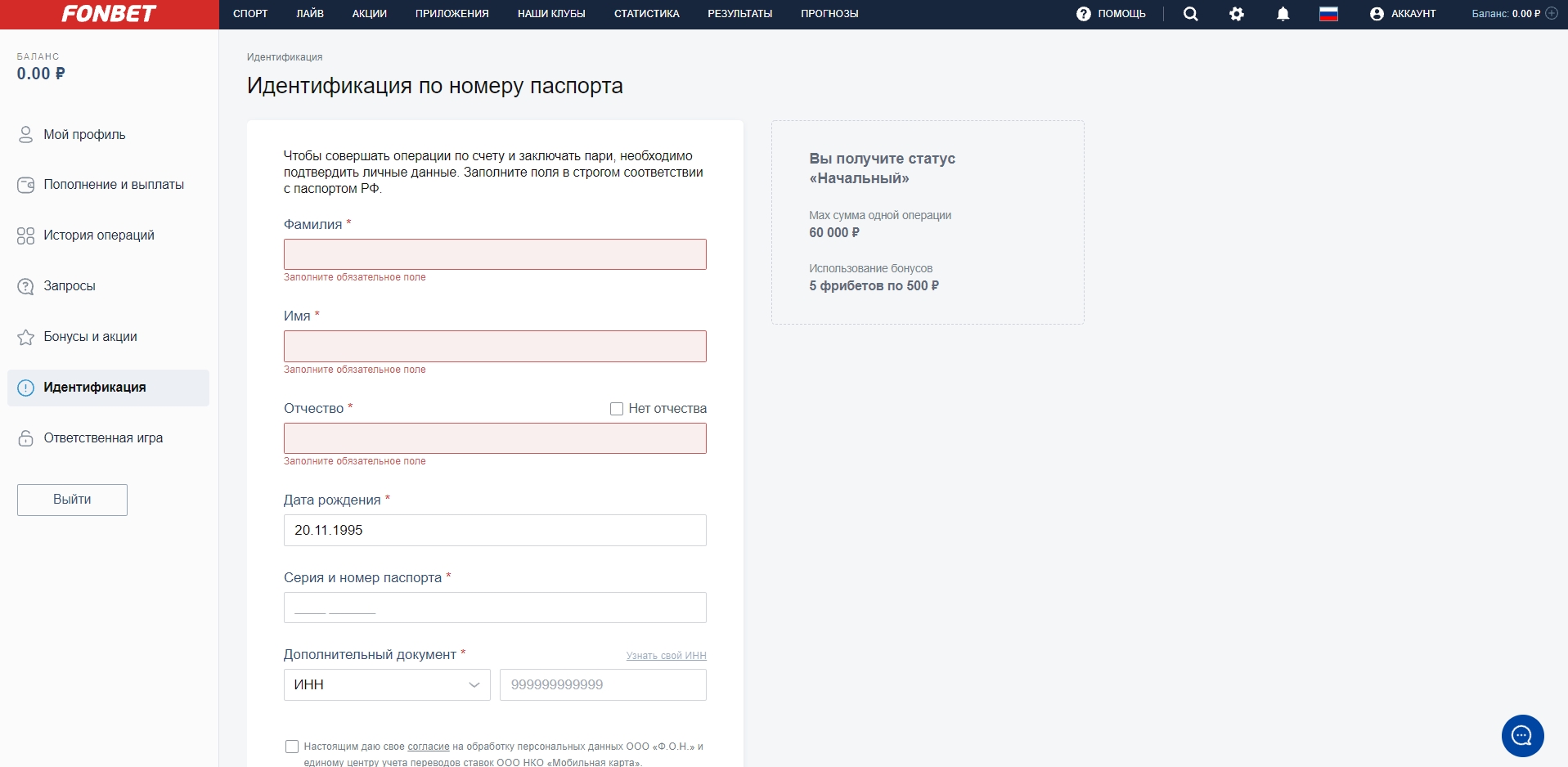Click the "60 000 ₽" max sum value
This screenshot has width=1568, height=767.
point(834,233)
